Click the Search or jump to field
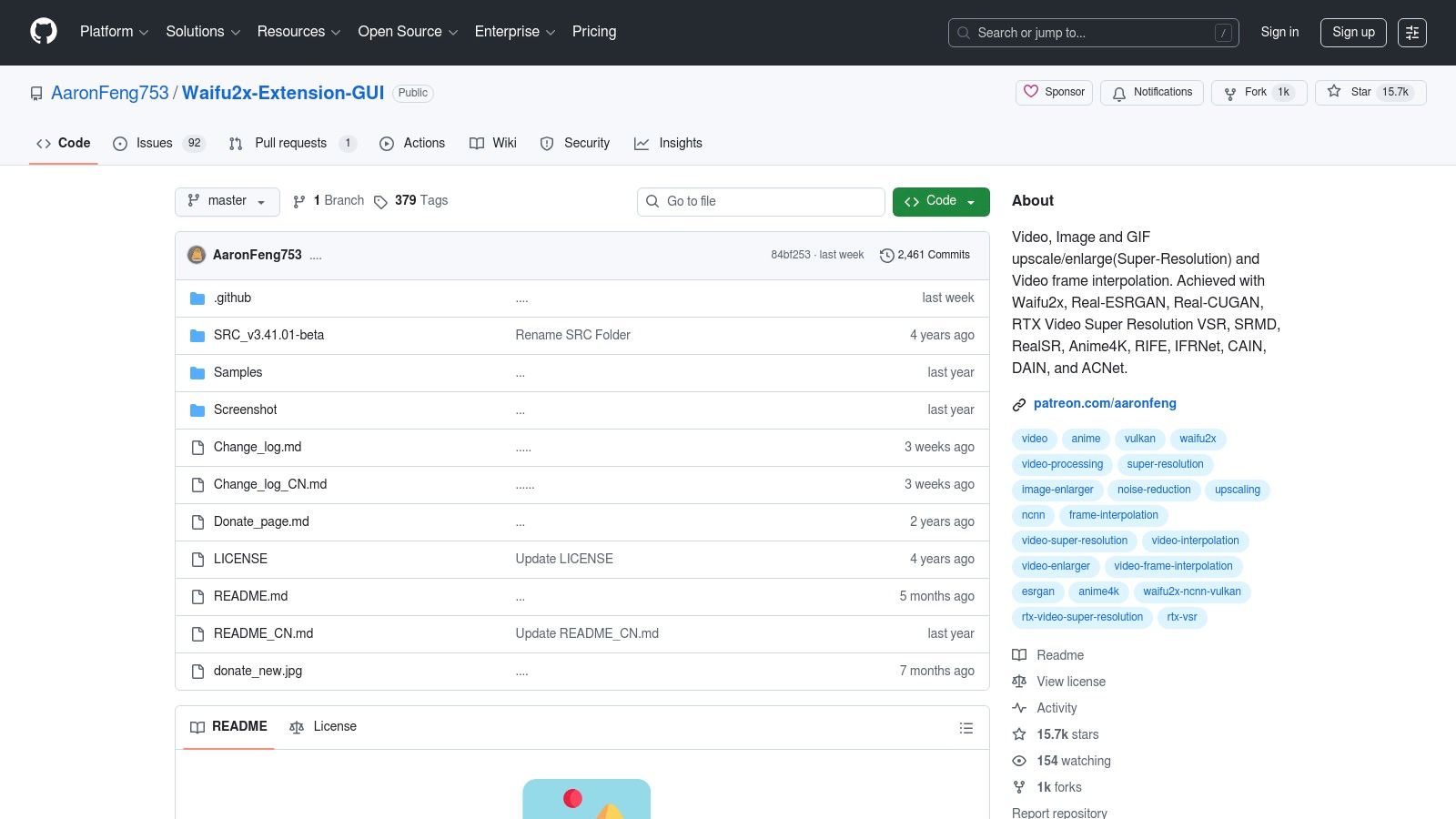The height and width of the screenshot is (819, 1456). tap(1093, 33)
